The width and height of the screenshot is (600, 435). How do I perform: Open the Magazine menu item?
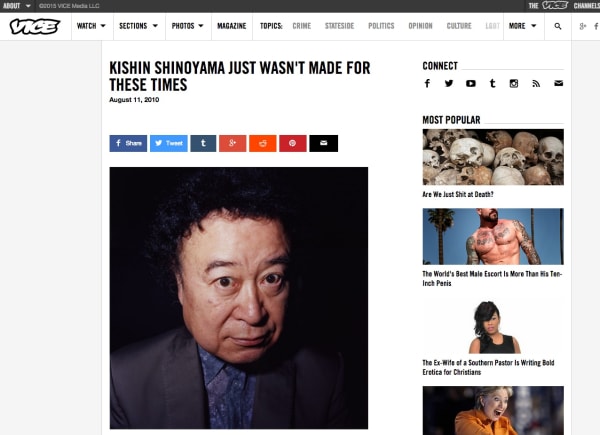[232, 26]
